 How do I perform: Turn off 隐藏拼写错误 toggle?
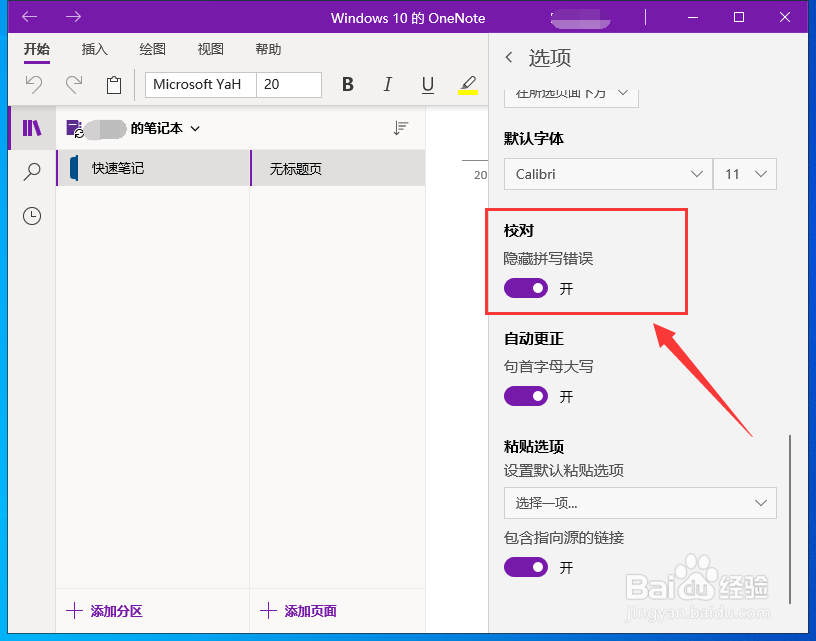pyautogui.click(x=526, y=288)
